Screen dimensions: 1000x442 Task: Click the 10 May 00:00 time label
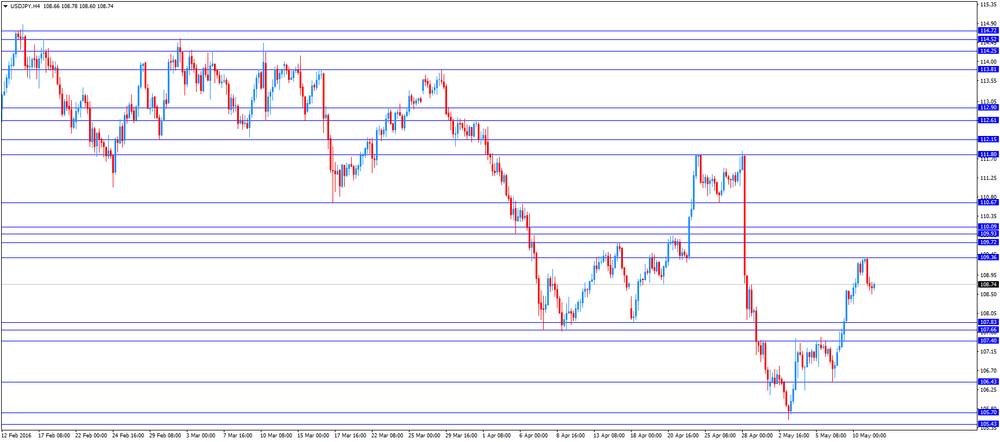point(869,436)
